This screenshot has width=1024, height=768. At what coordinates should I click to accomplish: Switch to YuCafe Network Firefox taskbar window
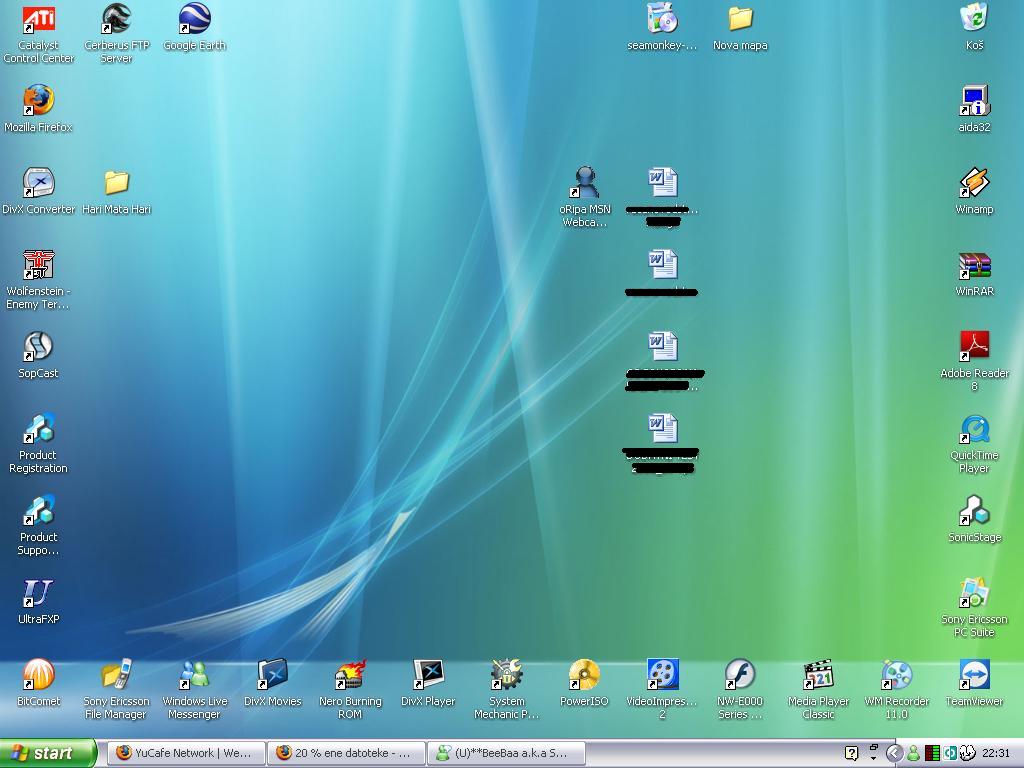coord(186,753)
